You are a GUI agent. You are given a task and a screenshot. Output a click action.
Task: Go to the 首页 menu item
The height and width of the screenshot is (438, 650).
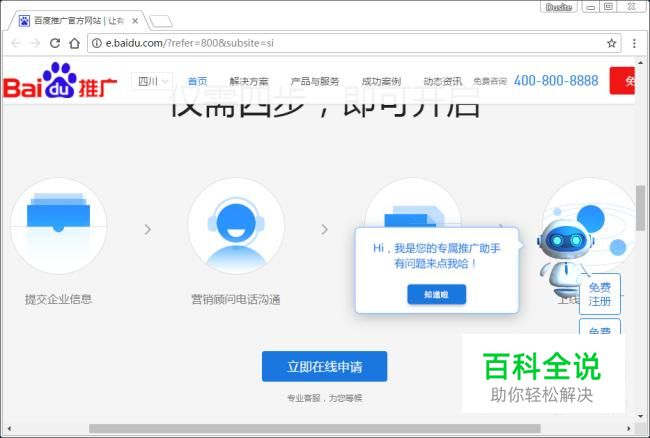197,81
